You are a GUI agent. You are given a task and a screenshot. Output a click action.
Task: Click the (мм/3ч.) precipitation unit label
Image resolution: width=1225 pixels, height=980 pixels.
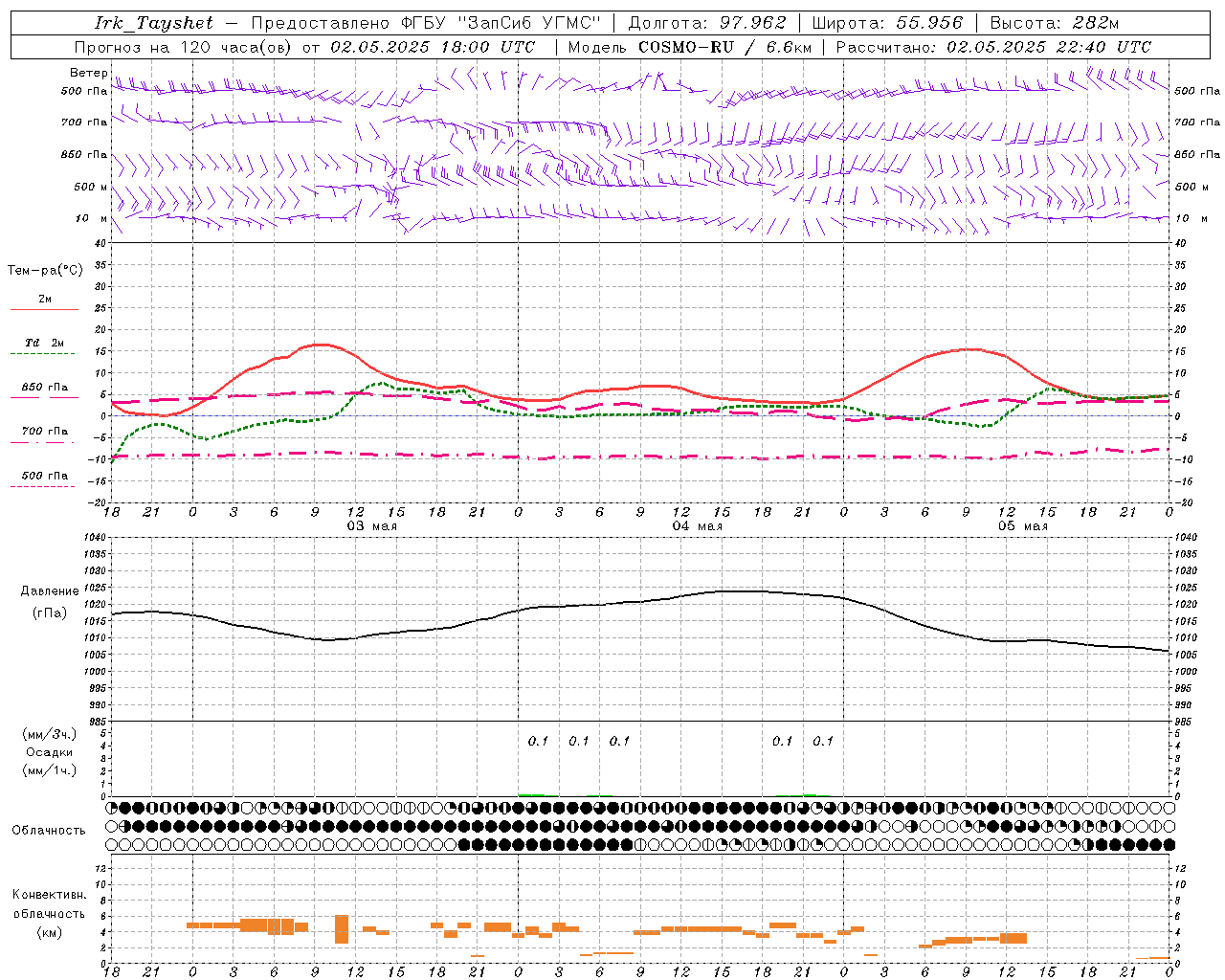coord(50,734)
